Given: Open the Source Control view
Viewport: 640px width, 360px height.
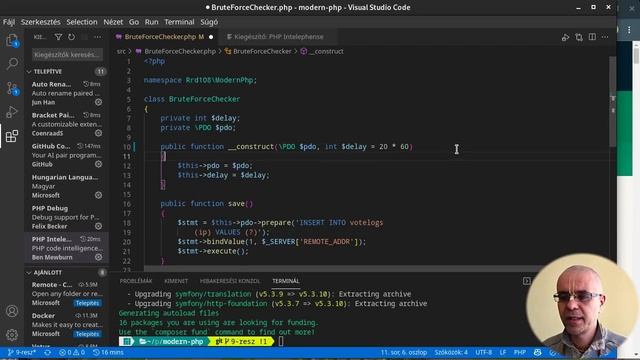Looking at the screenshot, I should tap(12, 88).
